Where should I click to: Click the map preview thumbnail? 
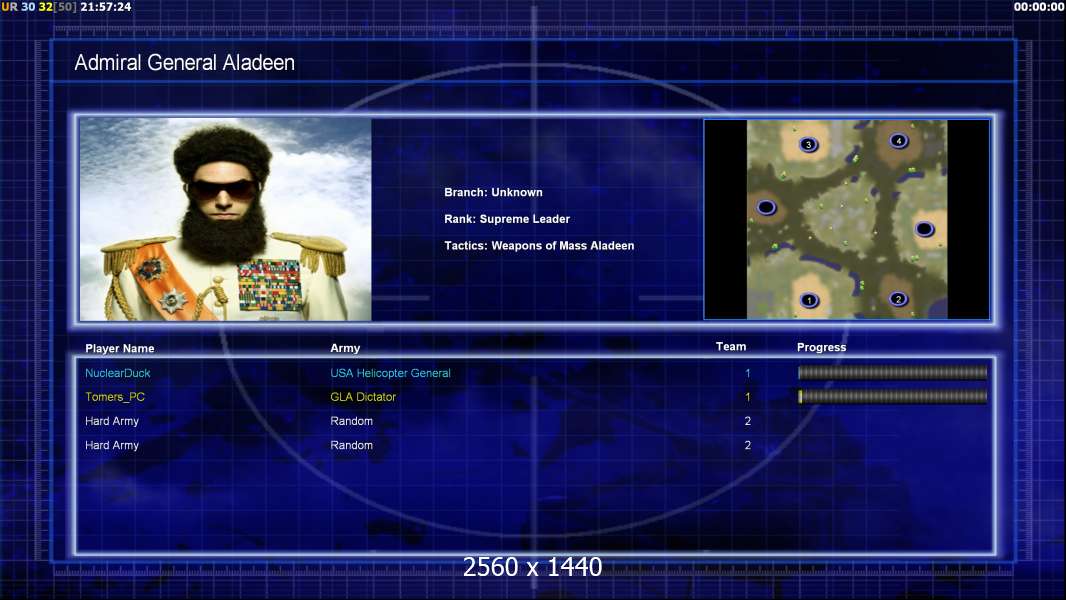[846, 219]
